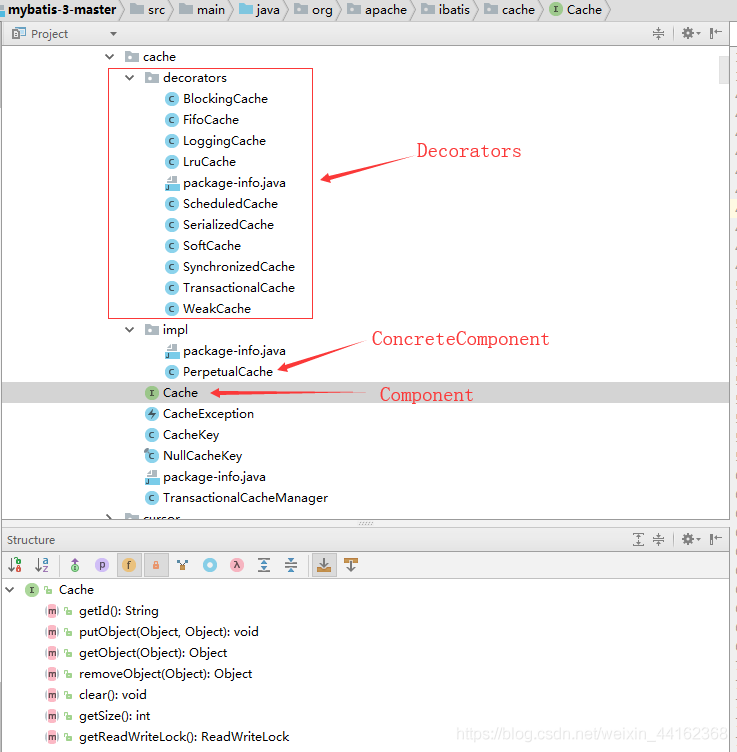Select putObject method in Structure
737x752 pixels.
[168, 632]
